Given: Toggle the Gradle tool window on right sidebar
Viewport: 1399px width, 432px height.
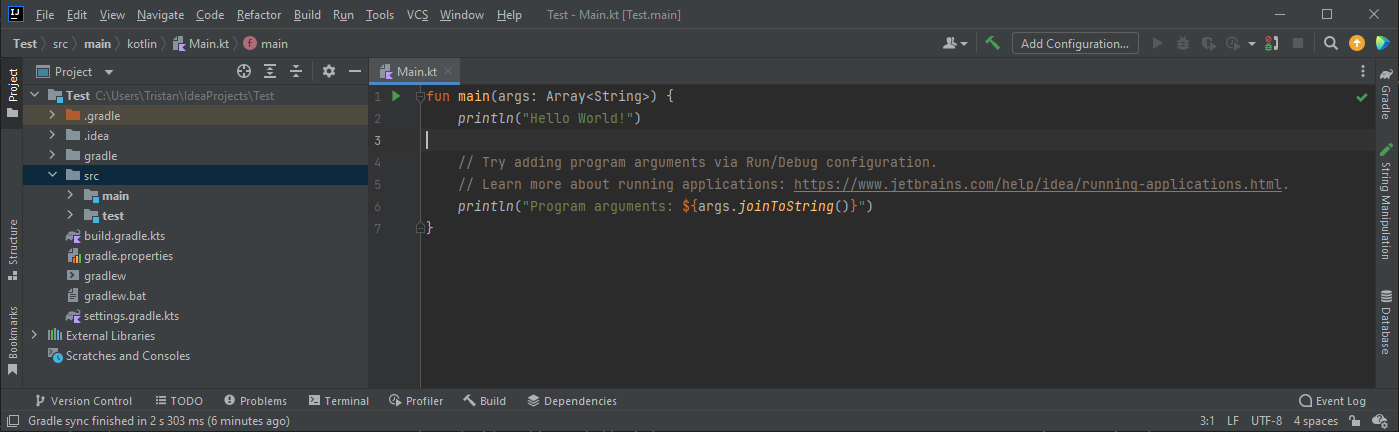Looking at the screenshot, I should coord(1385,96).
